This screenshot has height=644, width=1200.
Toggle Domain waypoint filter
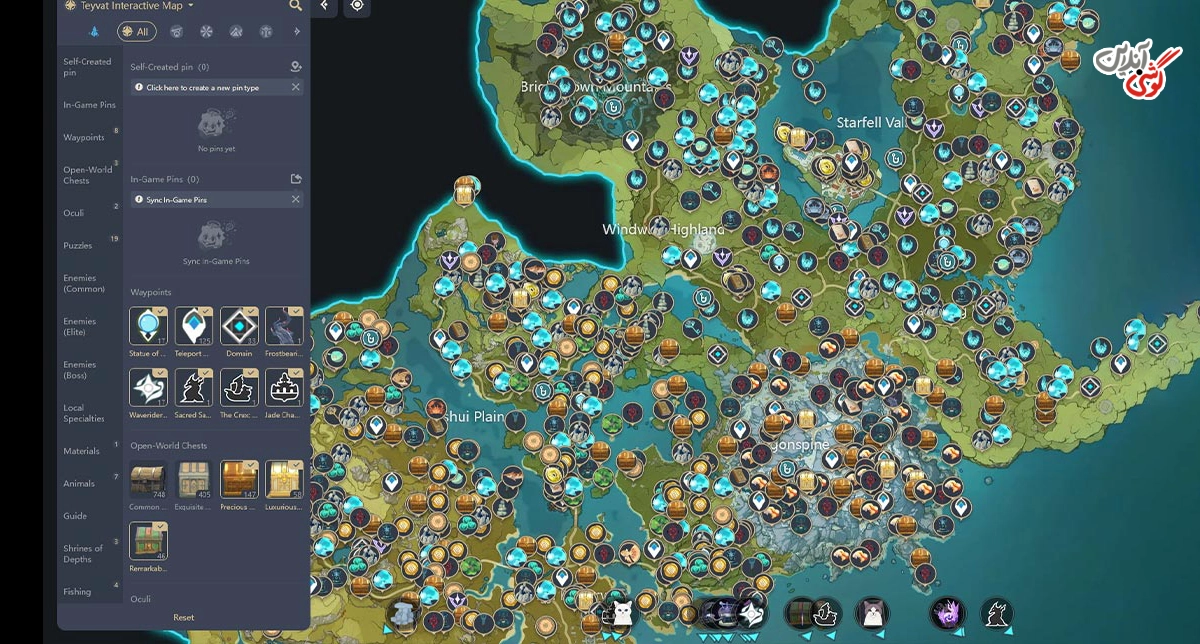point(239,326)
